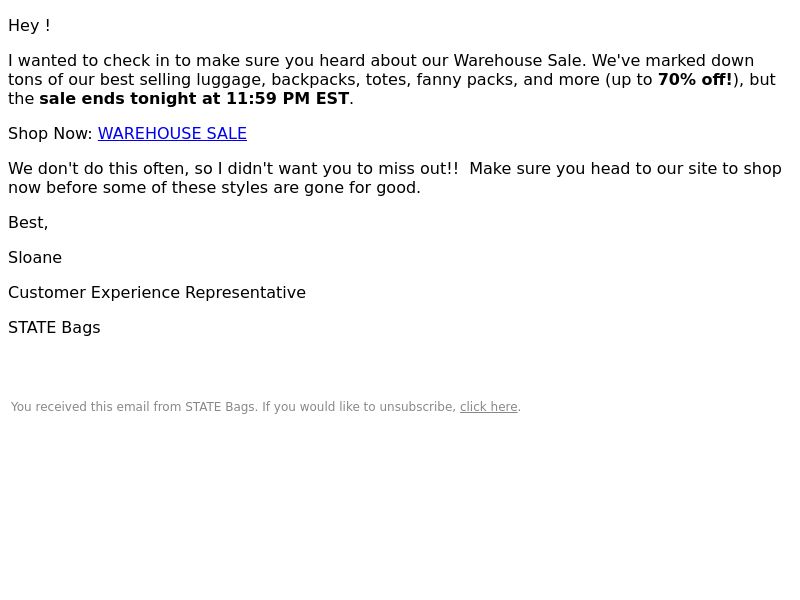Click the 'Shop Now:' label

point(50,134)
